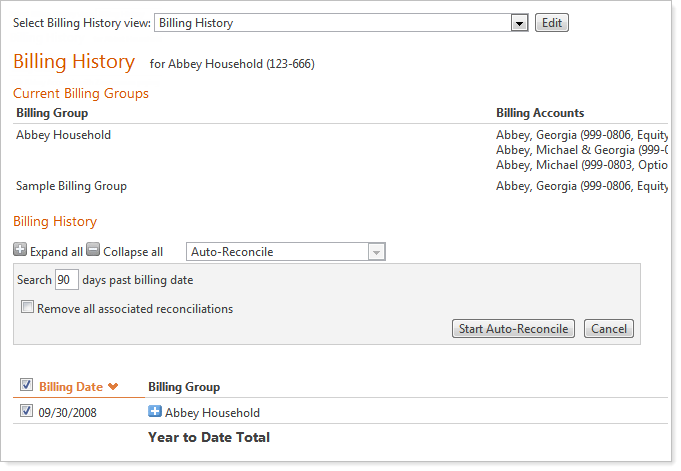The height and width of the screenshot is (471, 681).
Task: Uncheck the 09/30/2008 billing row checkbox
Action: [26, 412]
